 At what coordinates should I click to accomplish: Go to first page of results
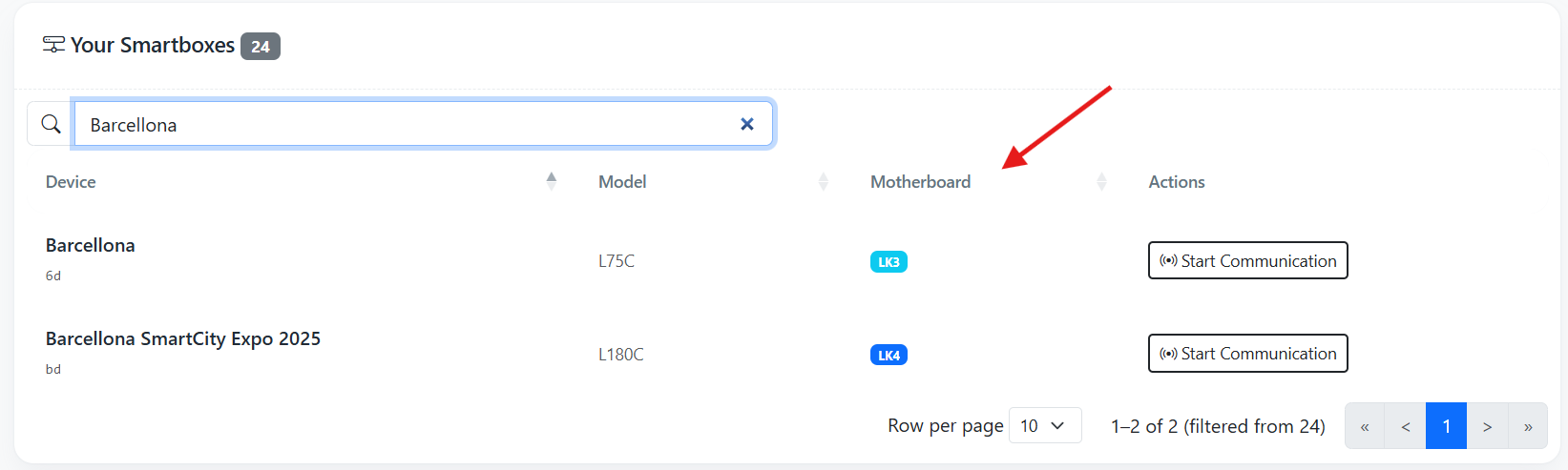[x=1365, y=426]
